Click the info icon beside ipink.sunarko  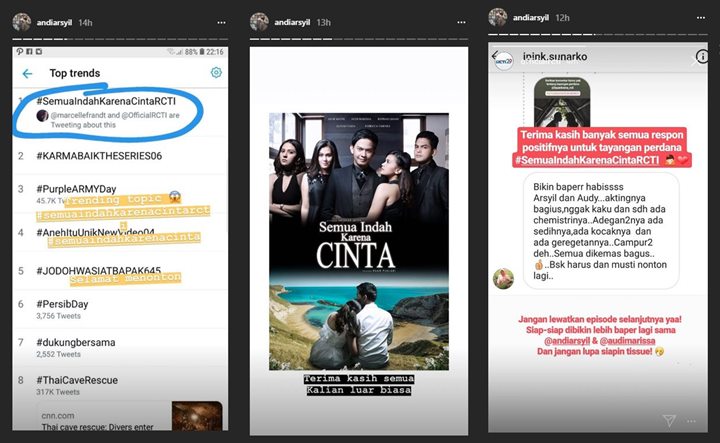point(702,56)
